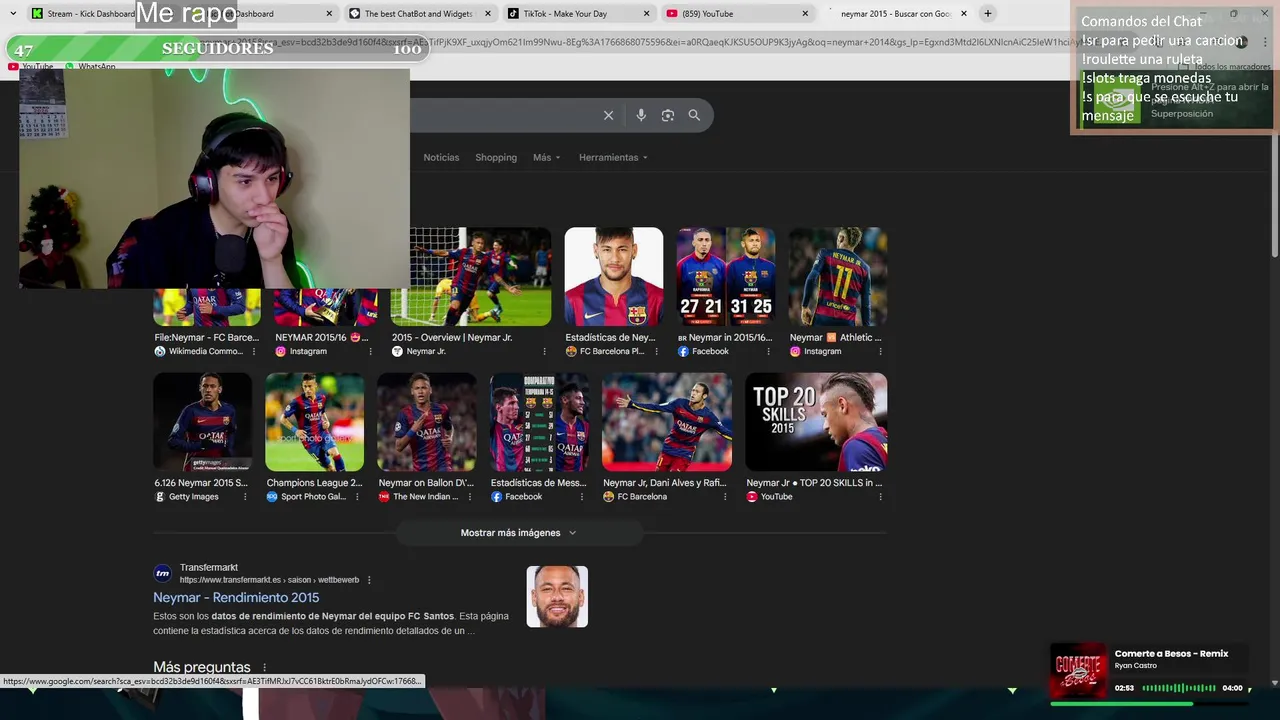Screen dimensions: 1280x720
Task: Open options menu beside Más preguntas
Action: 265,667
